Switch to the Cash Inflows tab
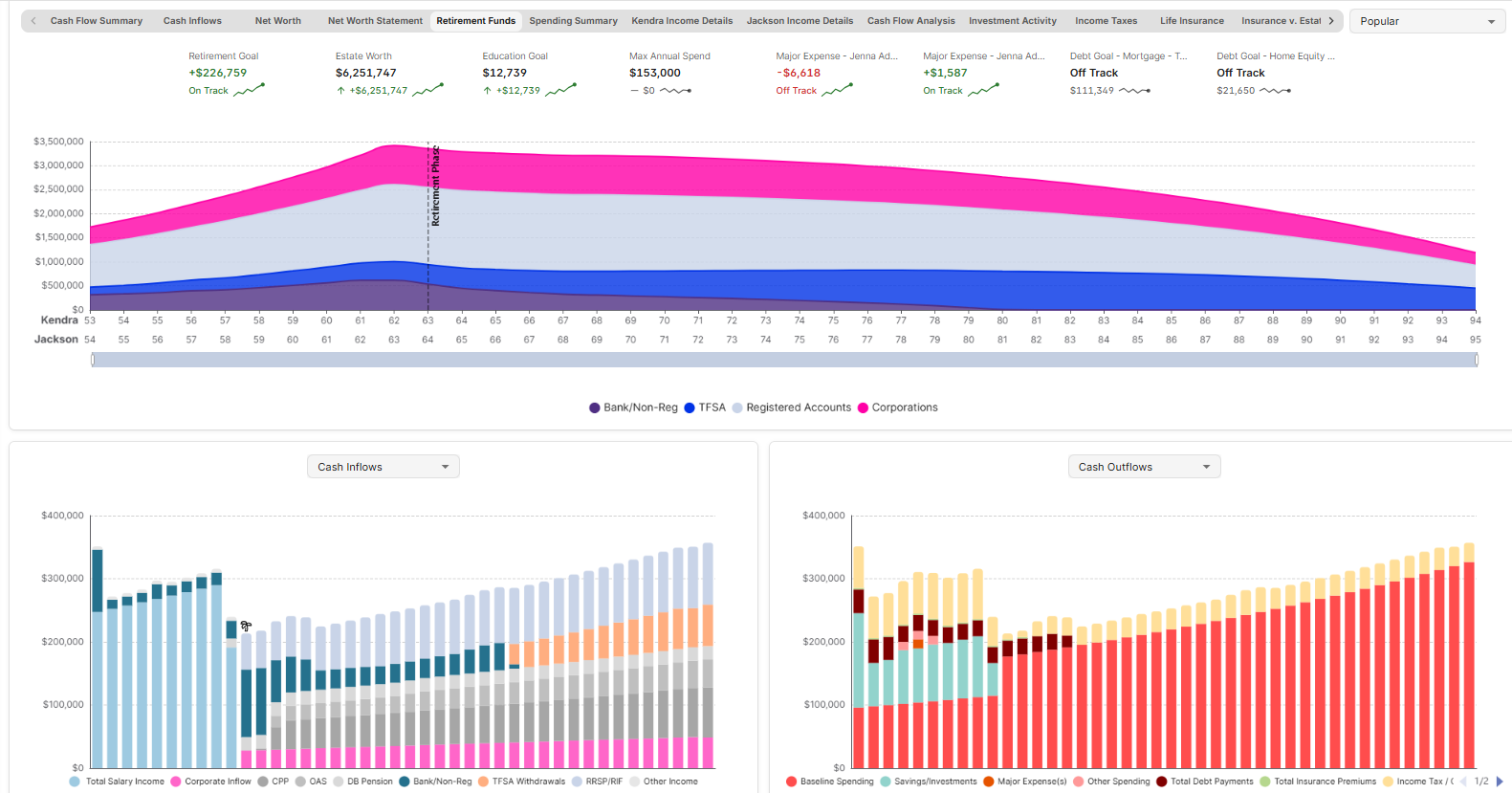The image size is (1512, 793). coord(192,21)
